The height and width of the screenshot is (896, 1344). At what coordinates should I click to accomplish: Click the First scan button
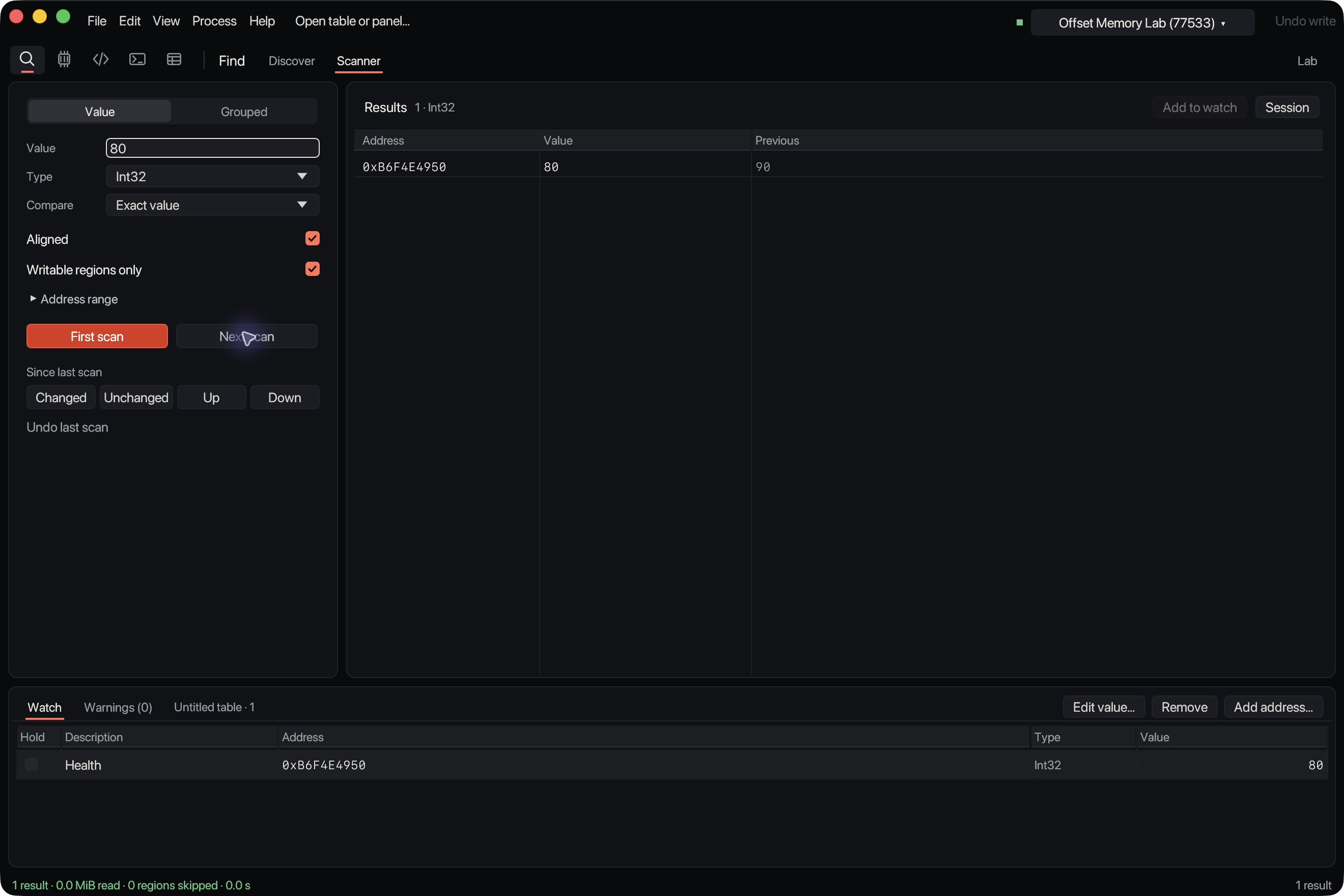point(97,336)
